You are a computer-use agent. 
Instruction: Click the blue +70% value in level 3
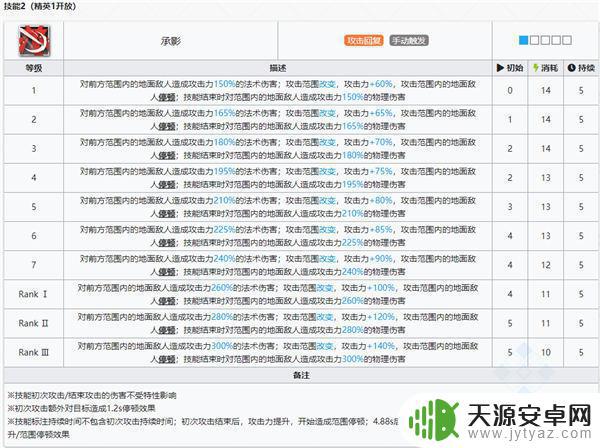[x=381, y=142]
